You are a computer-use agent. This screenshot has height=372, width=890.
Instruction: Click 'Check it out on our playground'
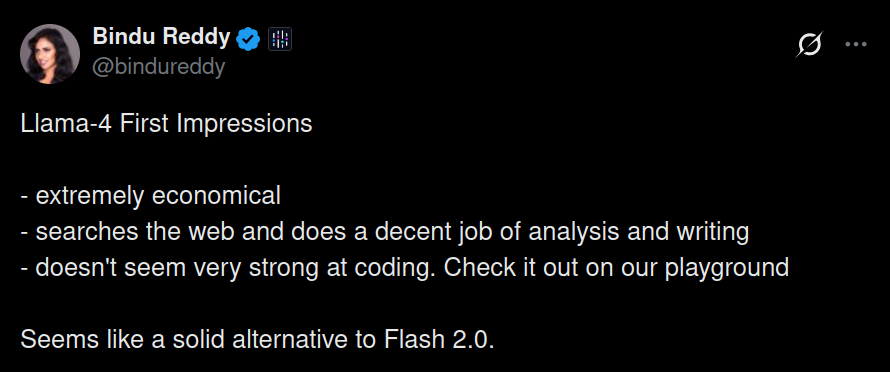pyautogui.click(x=616, y=267)
